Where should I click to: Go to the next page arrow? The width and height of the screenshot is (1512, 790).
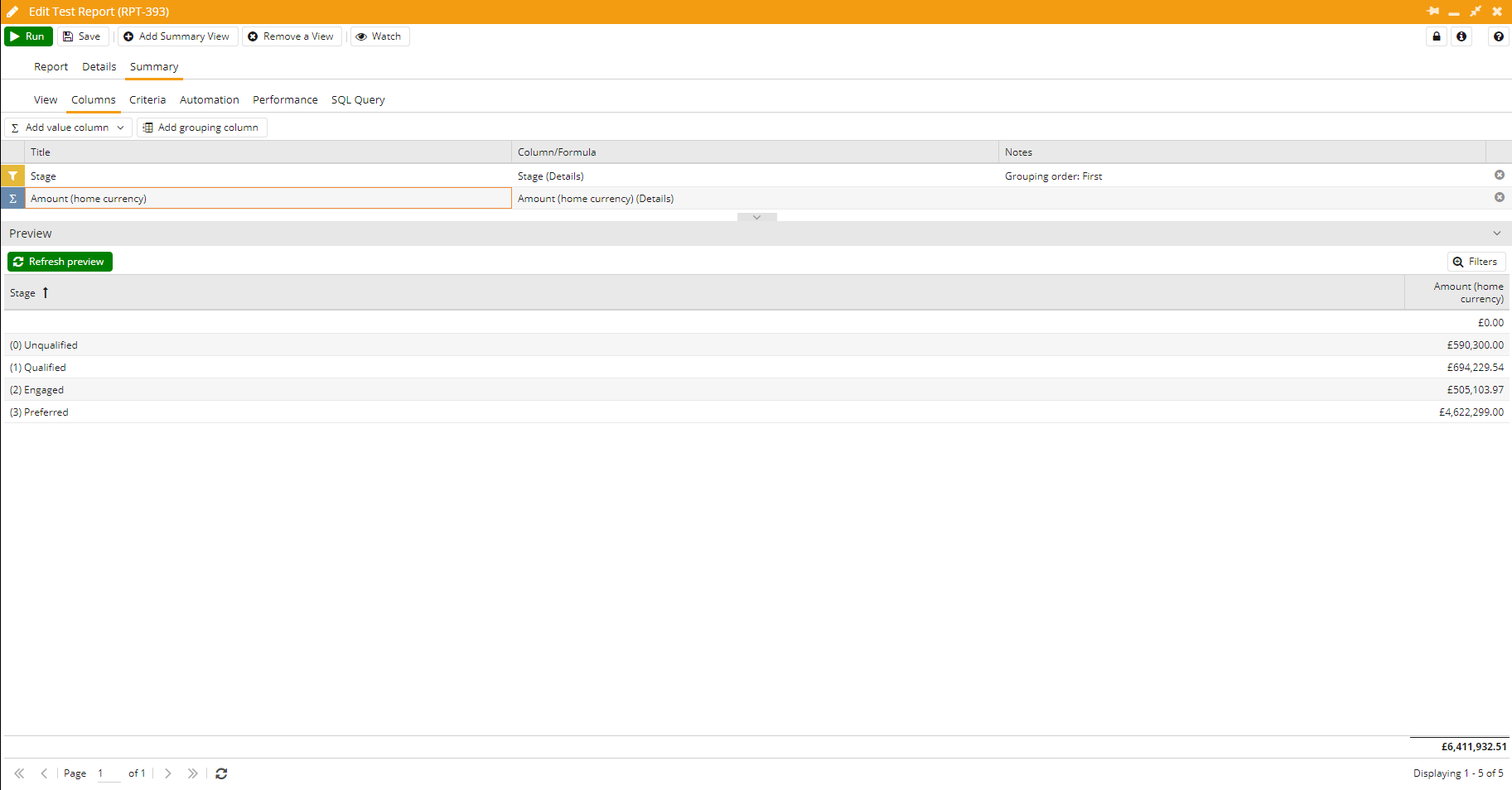168,773
